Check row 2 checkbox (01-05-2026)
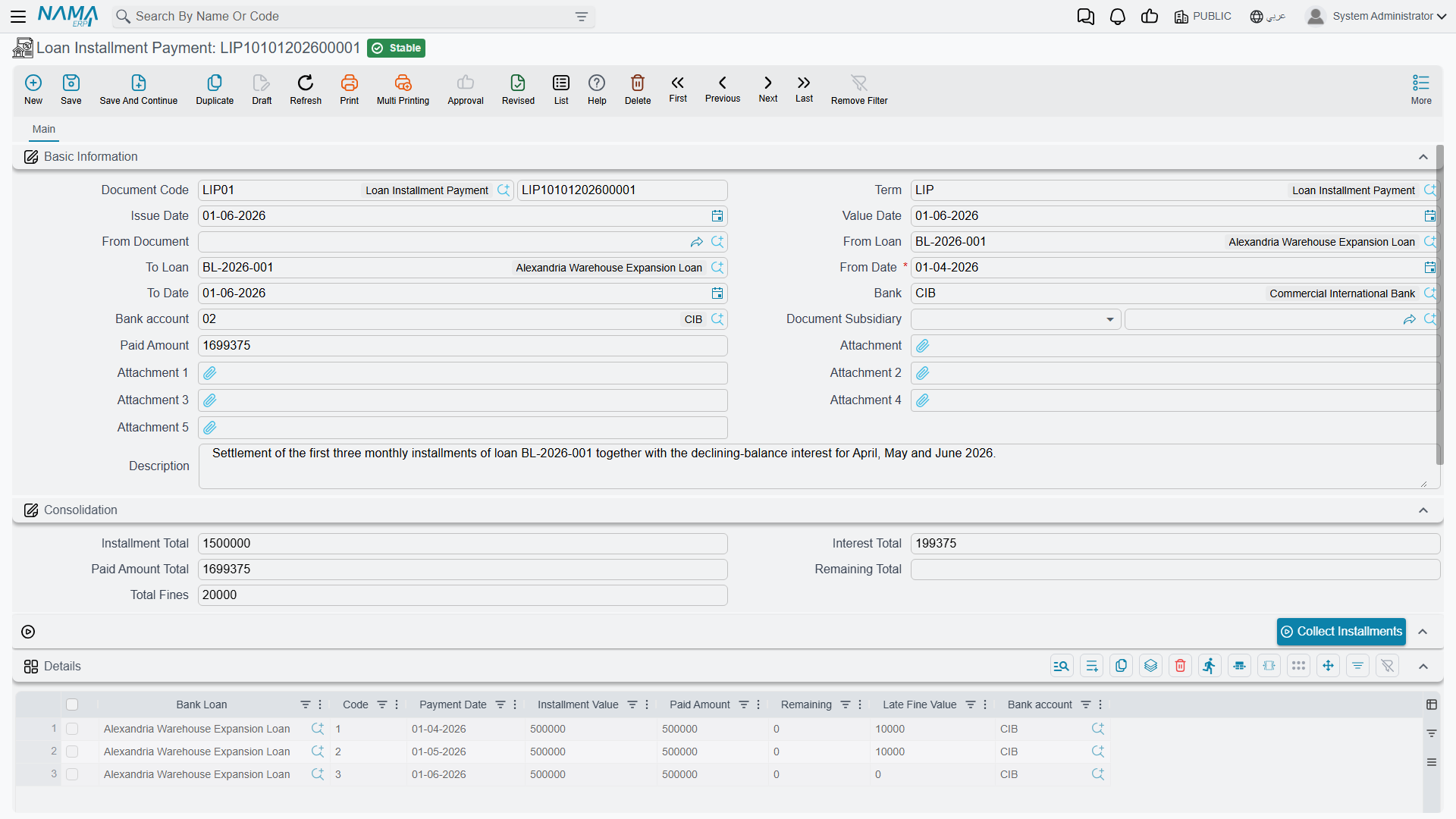1456x819 pixels. click(72, 752)
